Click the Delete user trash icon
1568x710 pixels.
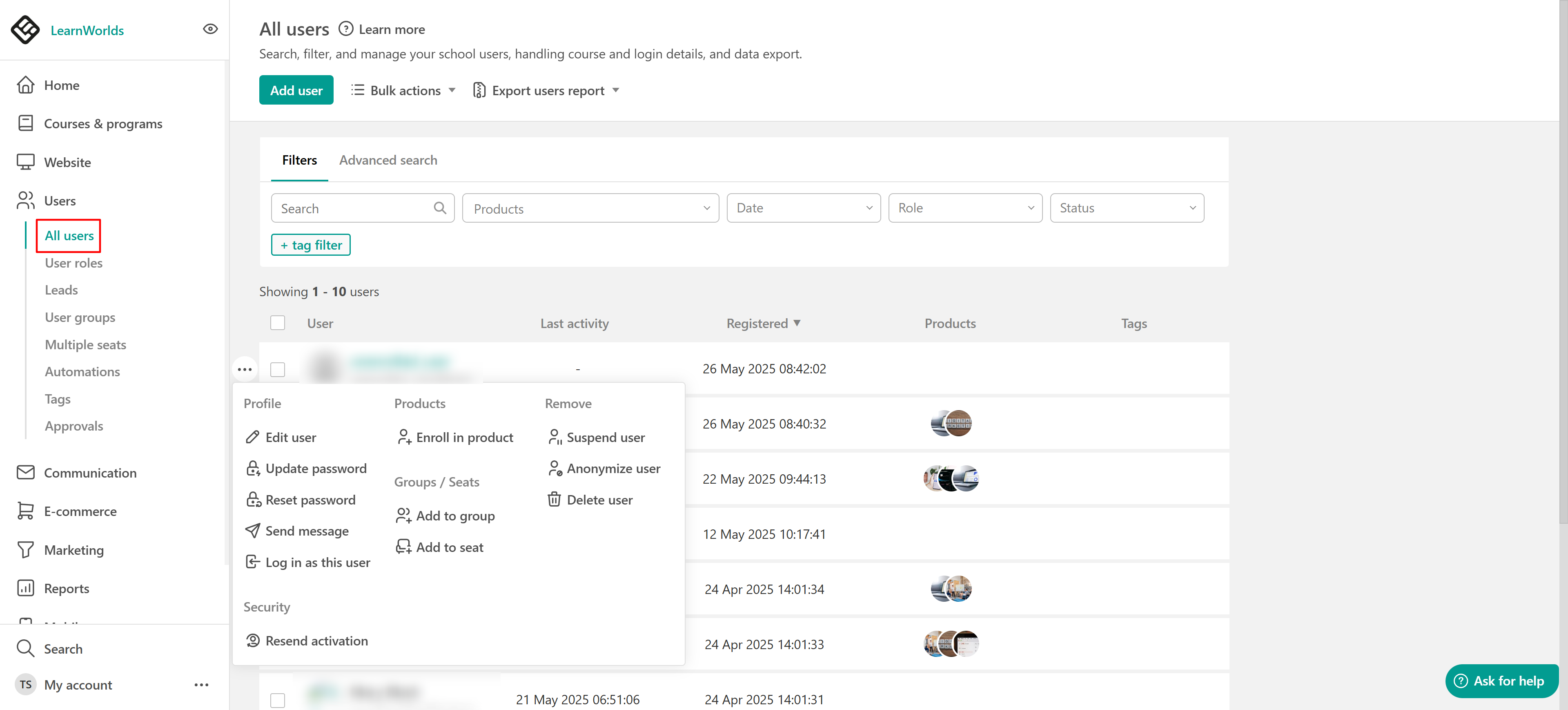pyautogui.click(x=554, y=500)
